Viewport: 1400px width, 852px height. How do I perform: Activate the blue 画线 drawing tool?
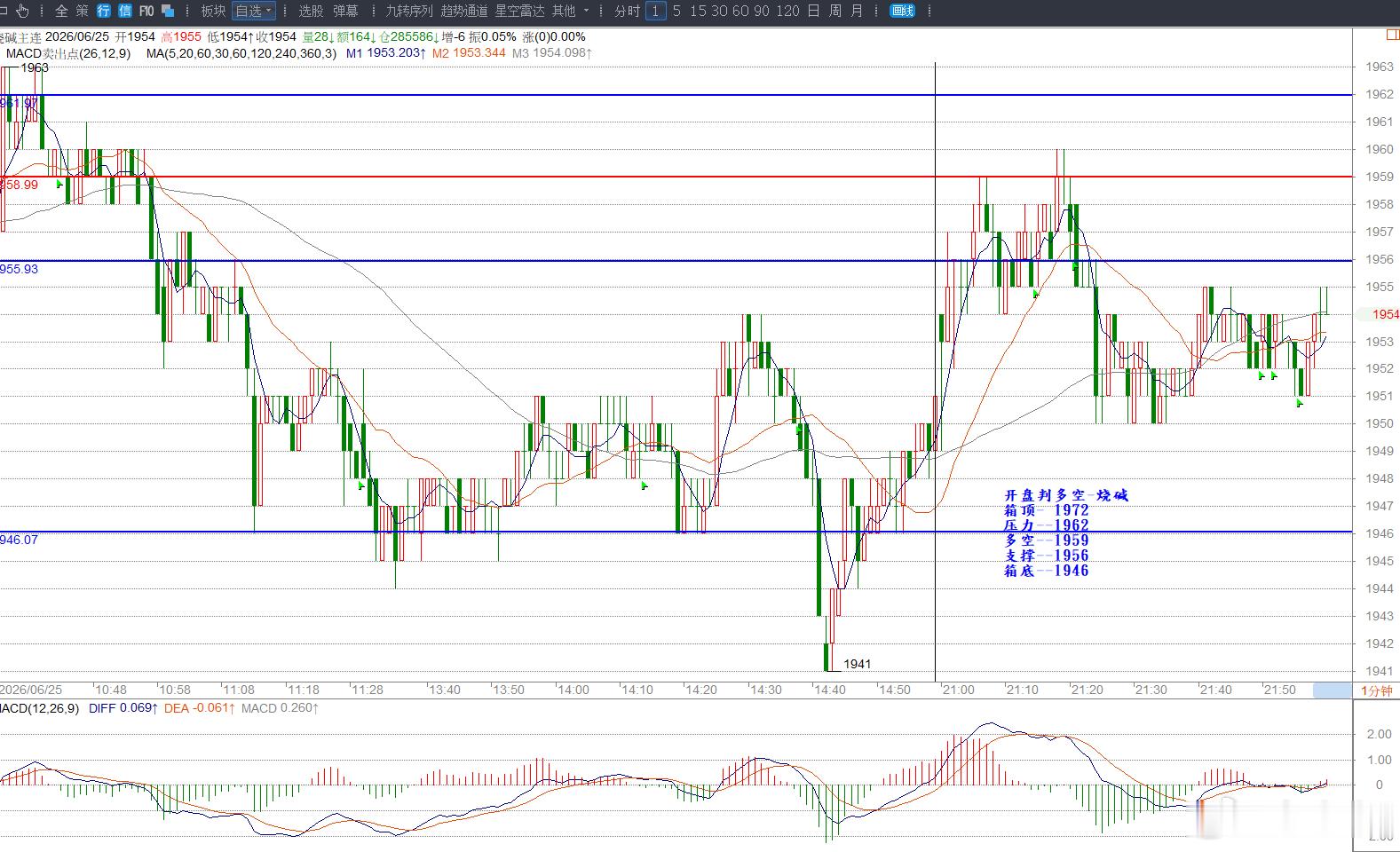click(x=902, y=11)
